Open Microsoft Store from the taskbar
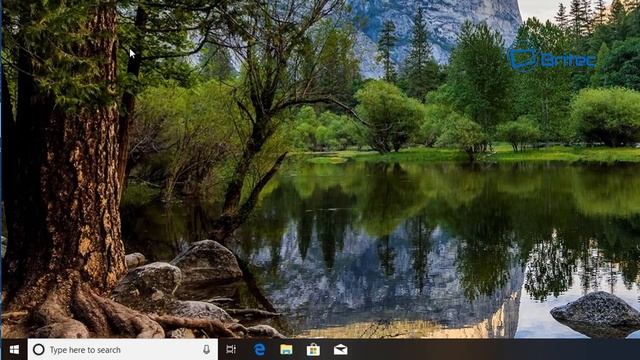Image resolution: width=640 pixels, height=360 pixels. click(313, 350)
